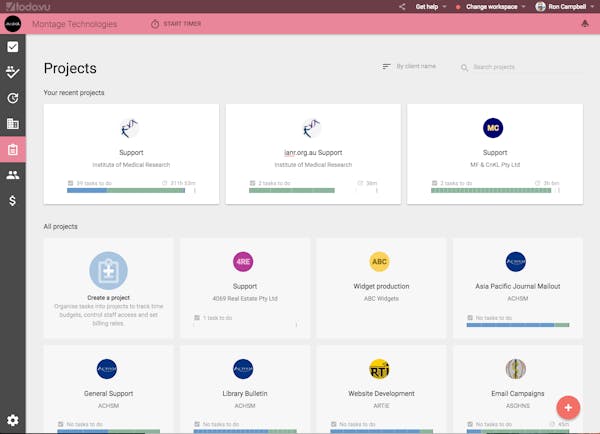Click START TIMER

click(176, 24)
